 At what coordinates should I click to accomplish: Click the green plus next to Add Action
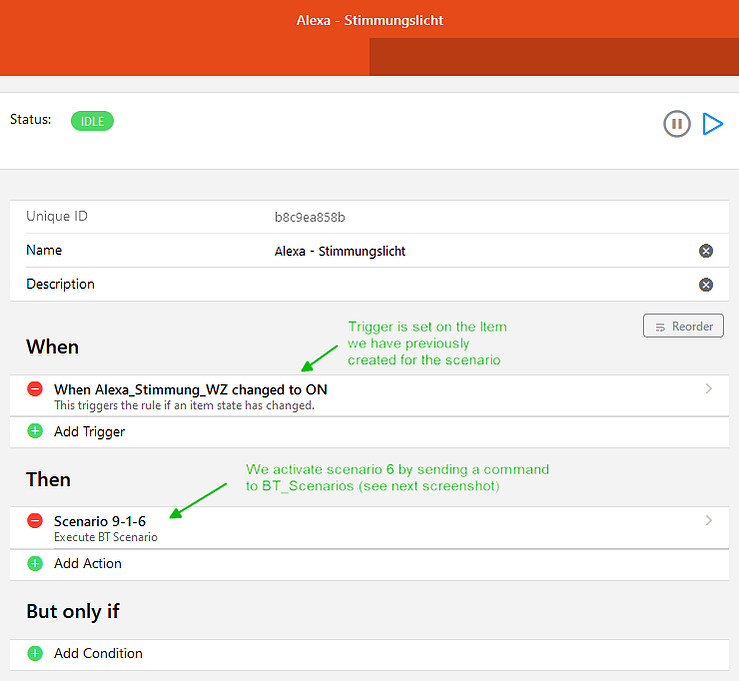pyautogui.click(x=35, y=563)
